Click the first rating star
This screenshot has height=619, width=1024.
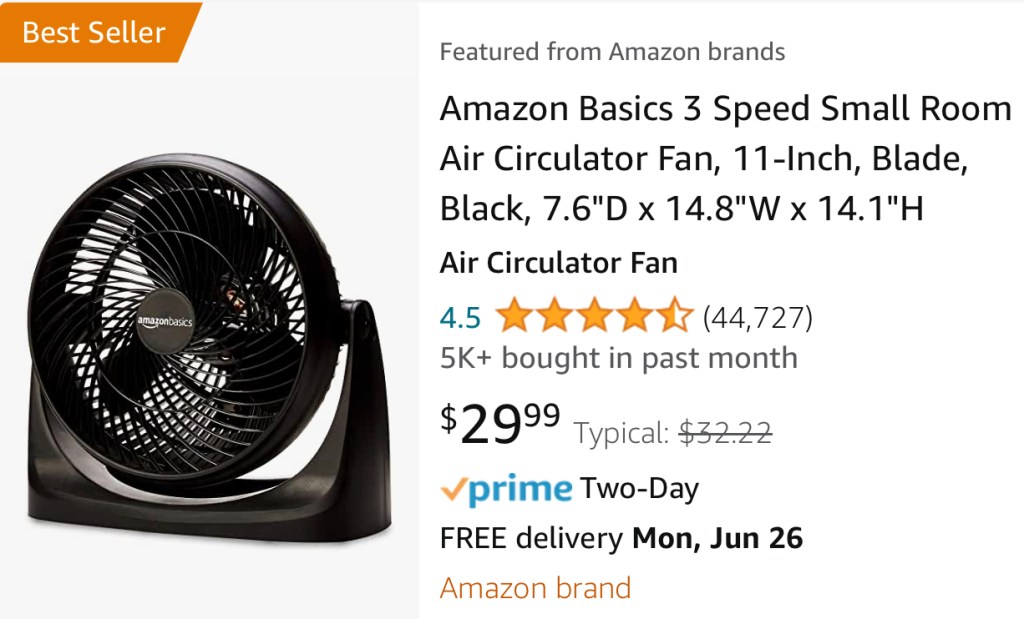tap(514, 317)
